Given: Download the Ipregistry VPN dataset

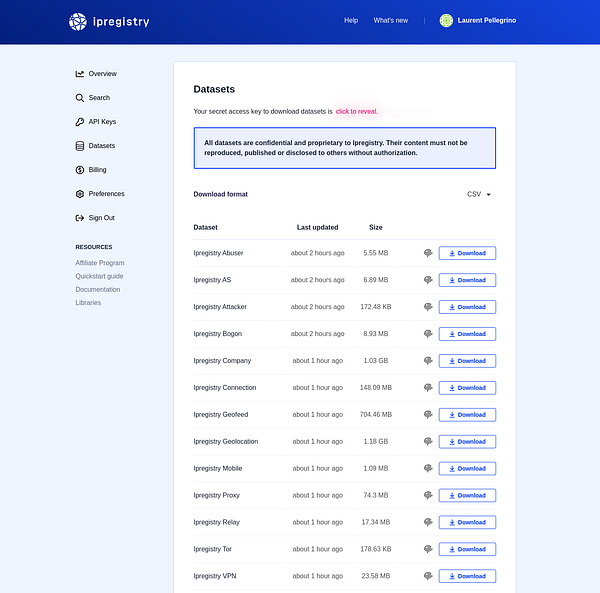Looking at the screenshot, I should click(x=467, y=576).
